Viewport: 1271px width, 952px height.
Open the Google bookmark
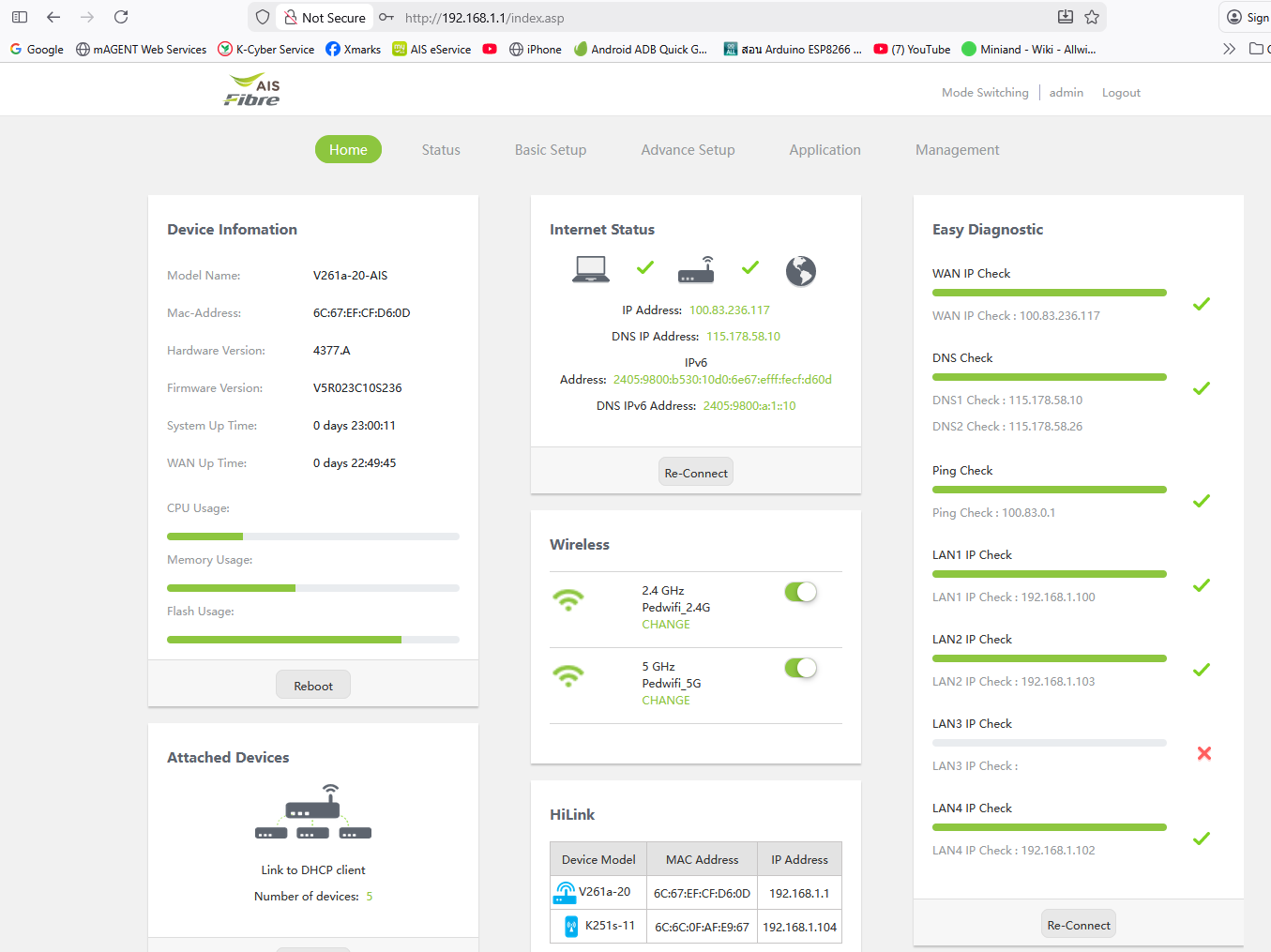(x=37, y=49)
